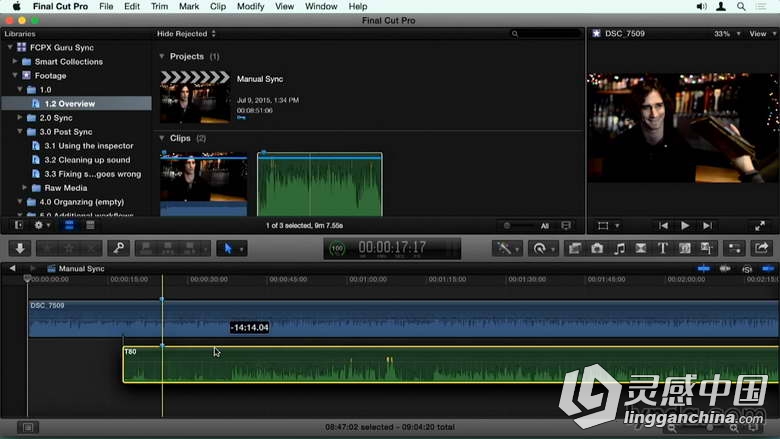Click the clip appearance icon in browser
The width and height of the screenshot is (780, 439).
(x=566, y=226)
